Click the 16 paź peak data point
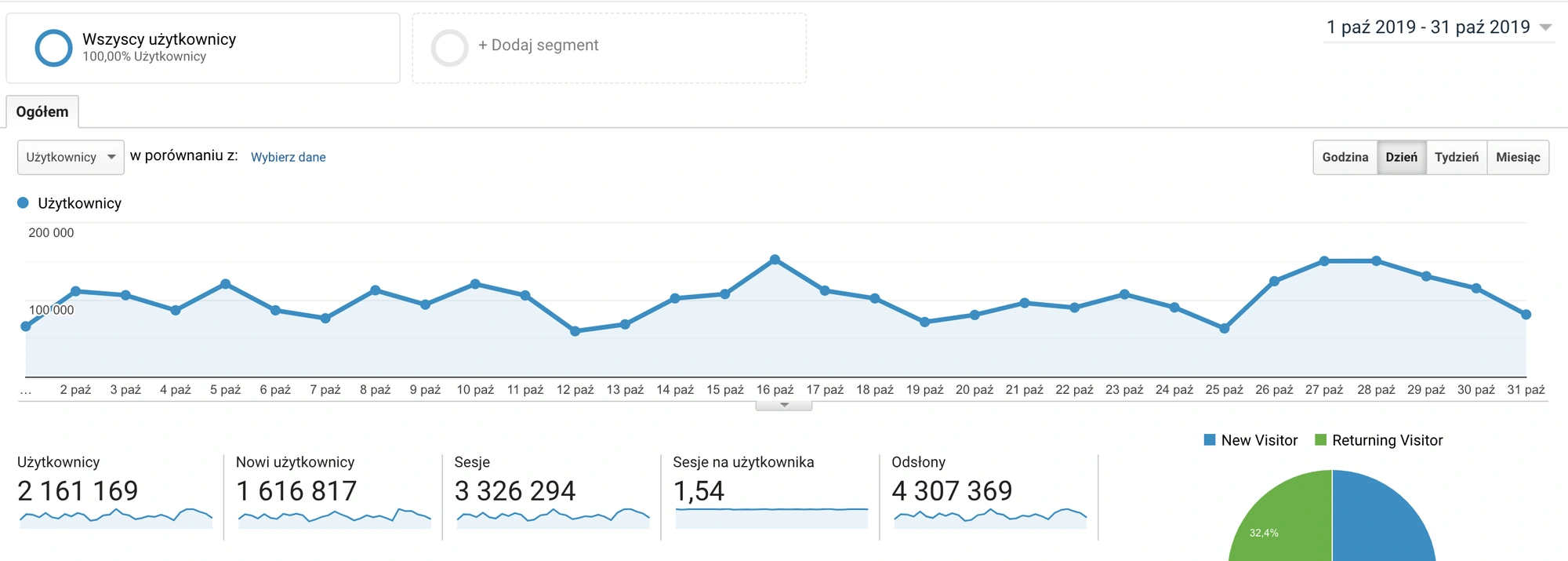Image resolution: width=1568 pixels, height=561 pixels. point(775,260)
